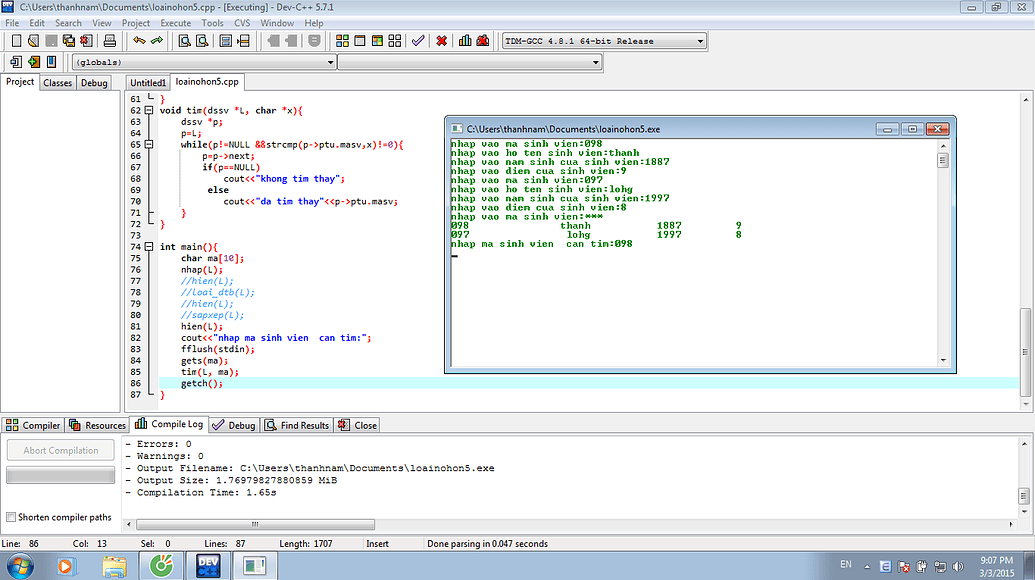Click the Find Results button below

pyautogui.click(x=296, y=424)
